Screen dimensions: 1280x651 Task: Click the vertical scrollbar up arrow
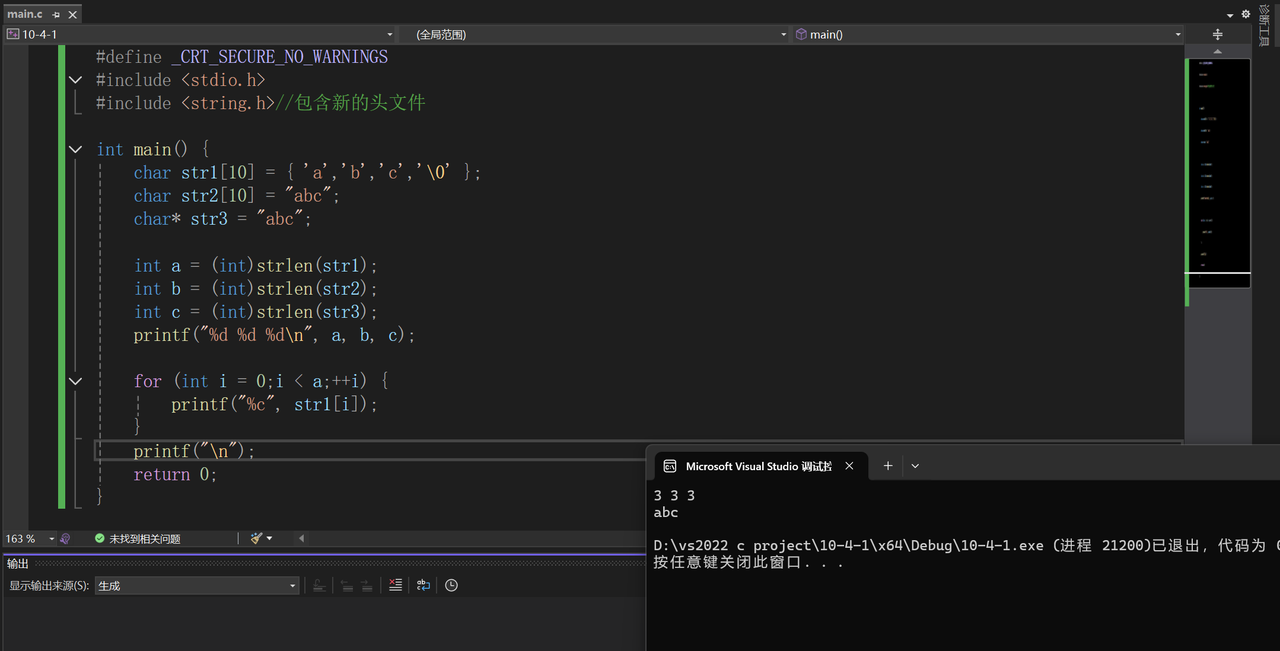click(1217, 50)
